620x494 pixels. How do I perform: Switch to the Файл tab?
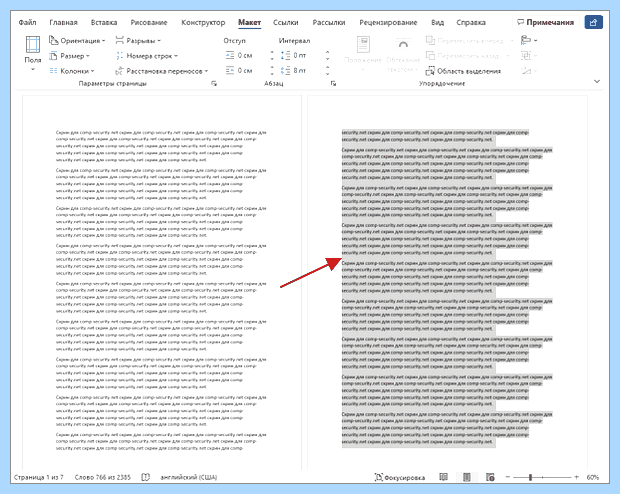tap(27, 22)
